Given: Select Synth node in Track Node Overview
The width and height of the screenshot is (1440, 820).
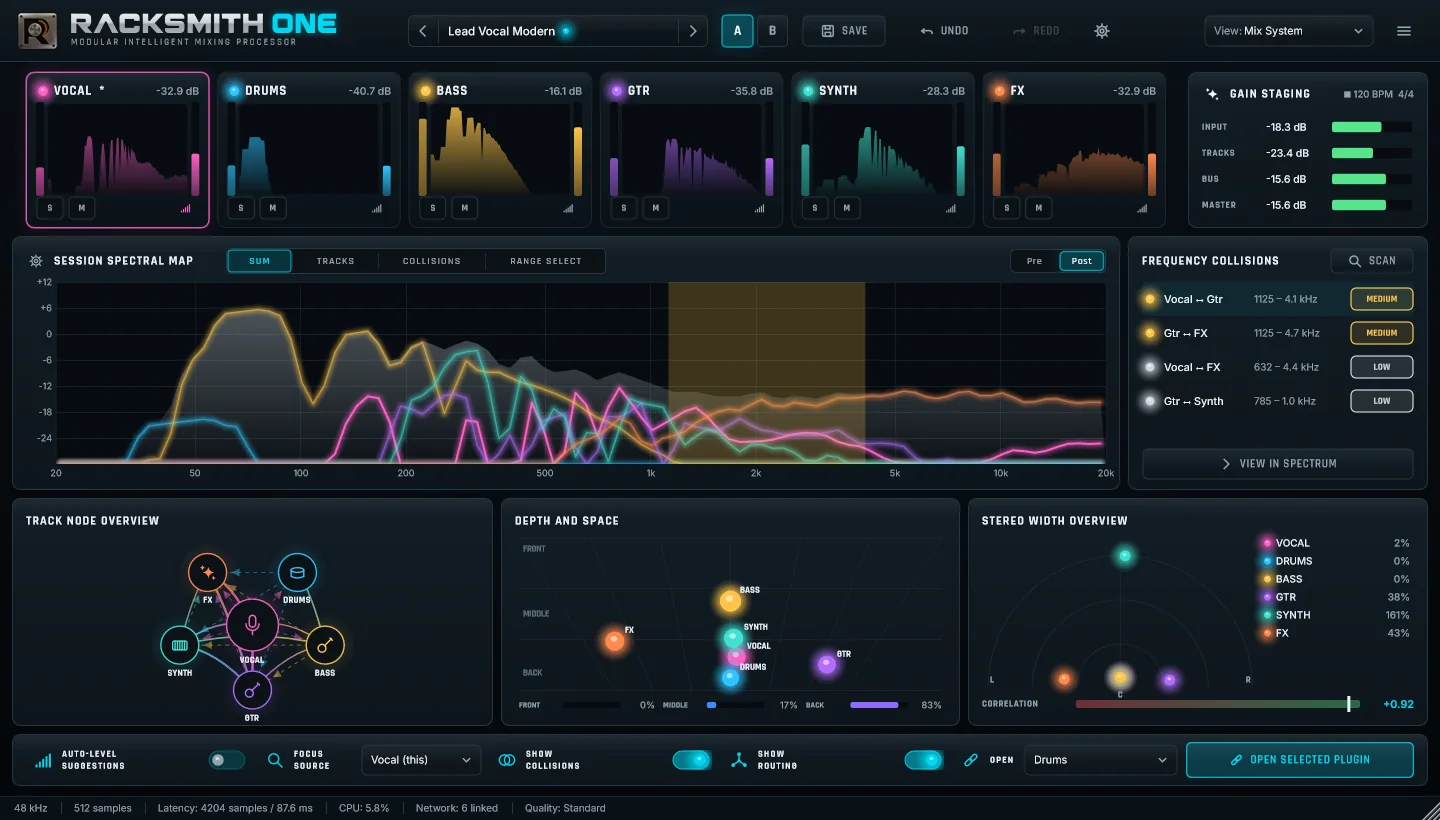Looking at the screenshot, I should [180, 645].
